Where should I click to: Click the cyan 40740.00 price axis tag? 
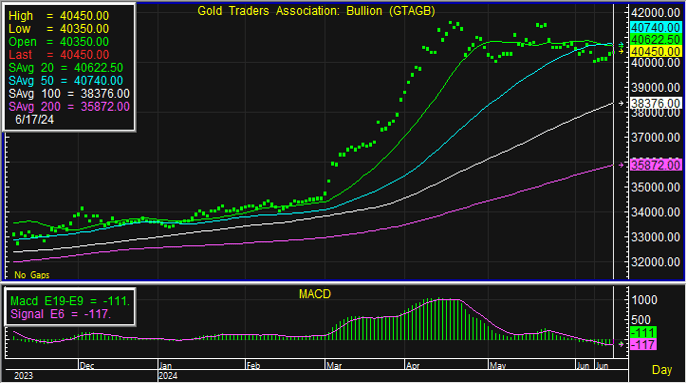[x=655, y=28]
